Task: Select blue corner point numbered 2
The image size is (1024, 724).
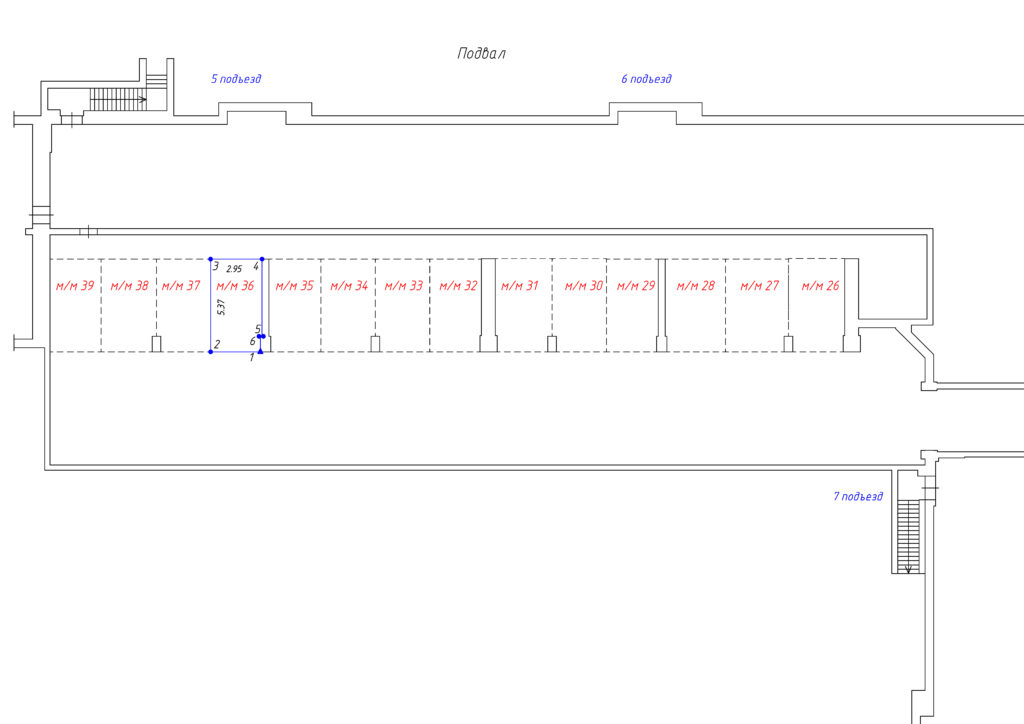Action: point(211,351)
